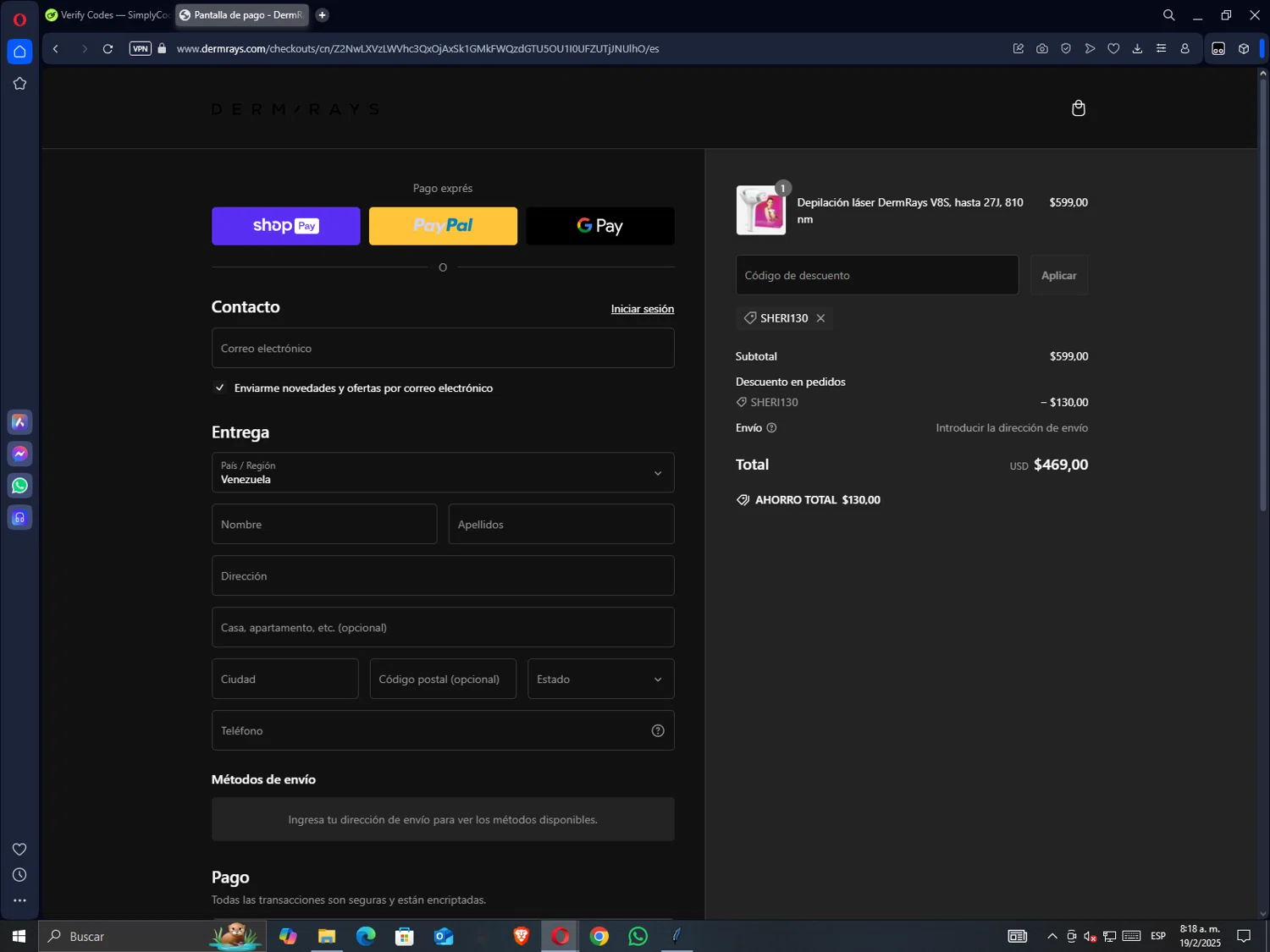Open WhatsApp in the Opera sidebar

tap(19, 486)
